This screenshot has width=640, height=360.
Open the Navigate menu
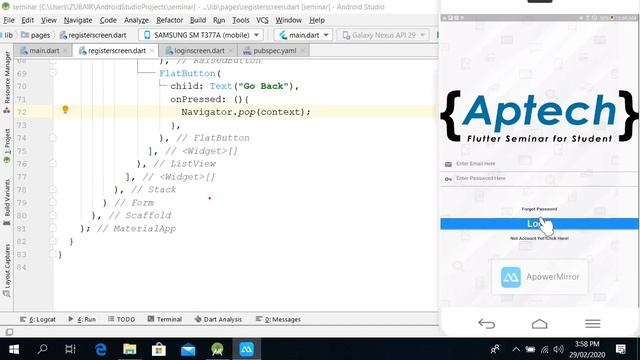tap(78, 20)
